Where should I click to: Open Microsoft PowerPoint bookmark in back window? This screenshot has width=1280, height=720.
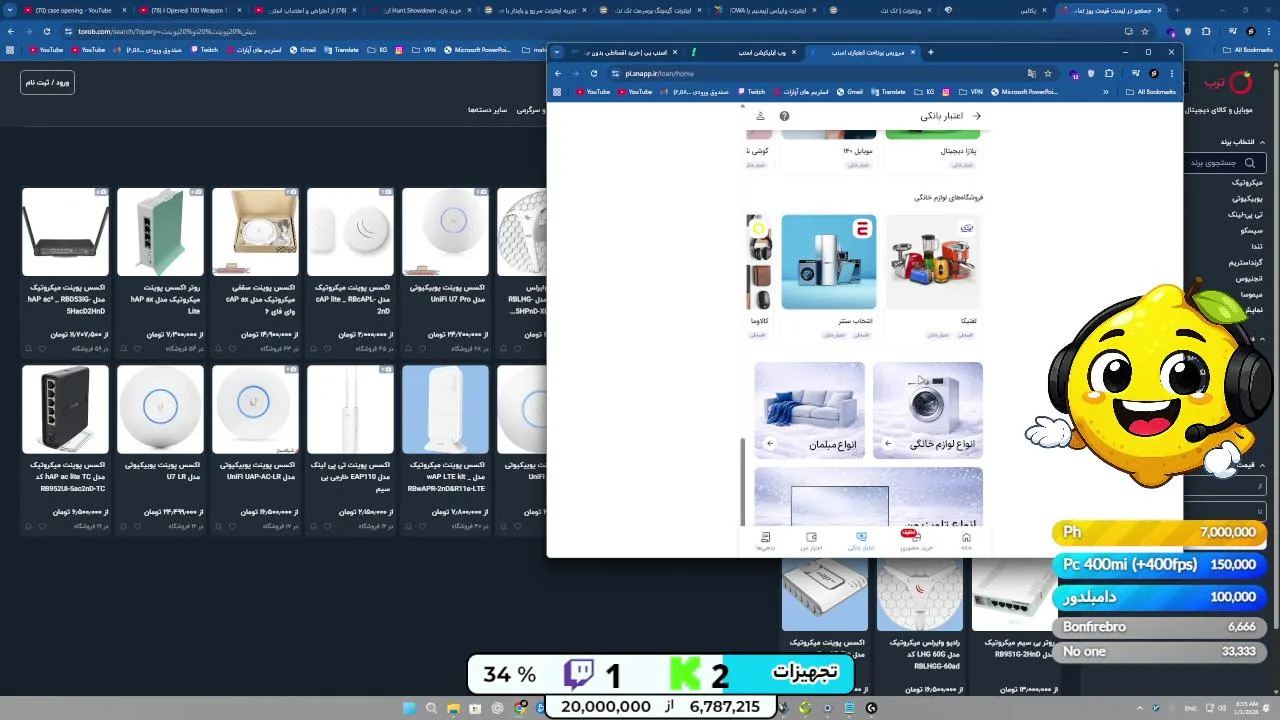(478, 49)
